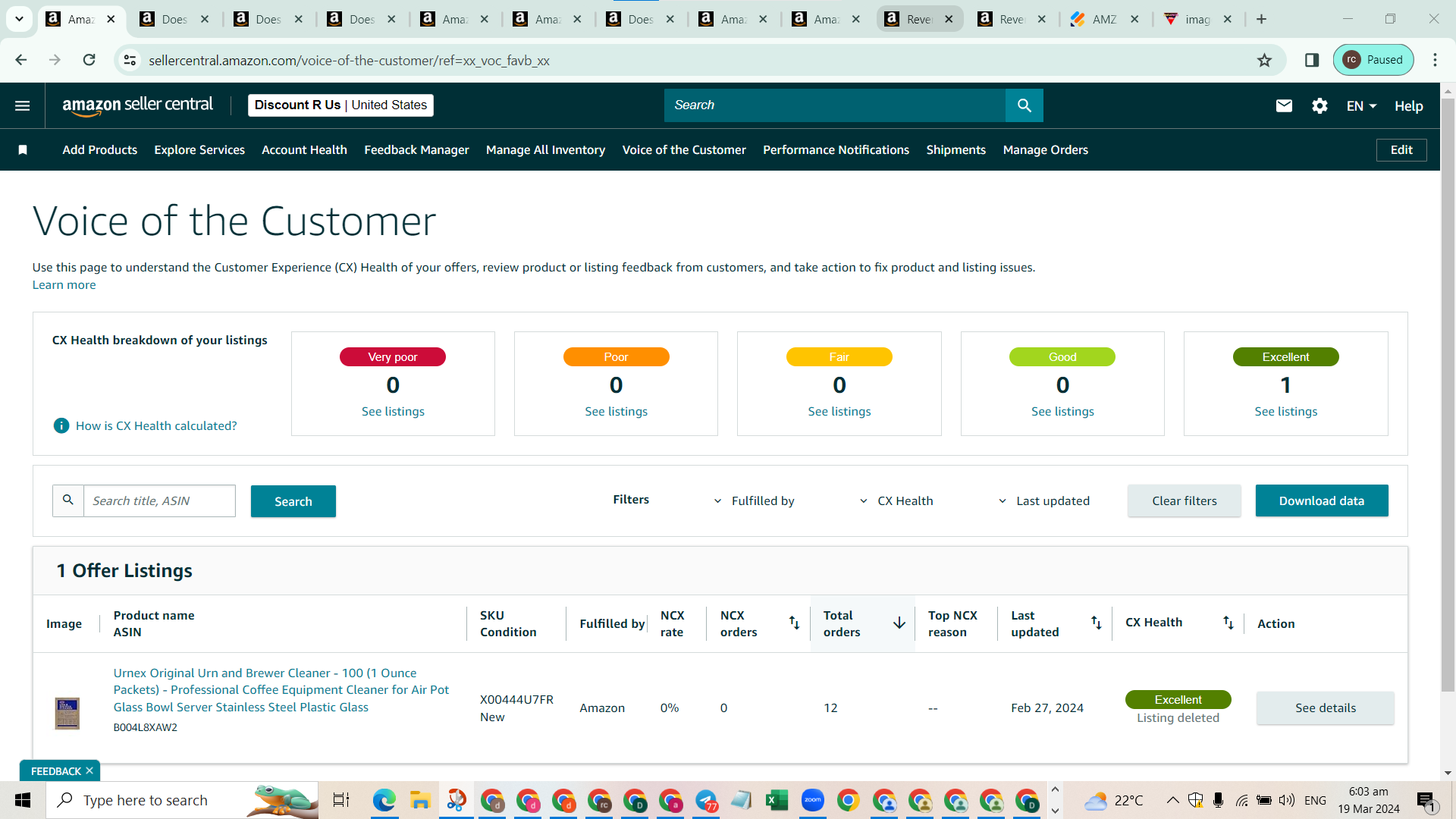Go to Manage All Inventory
Screen dimensions: 1456x819
pos(545,150)
